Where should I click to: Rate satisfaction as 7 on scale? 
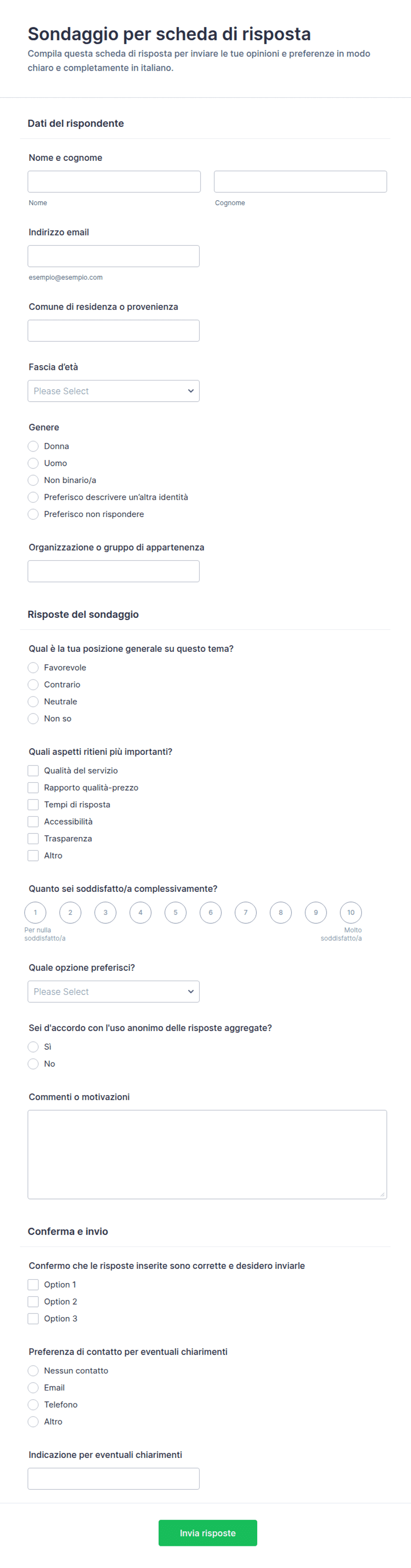(x=245, y=913)
